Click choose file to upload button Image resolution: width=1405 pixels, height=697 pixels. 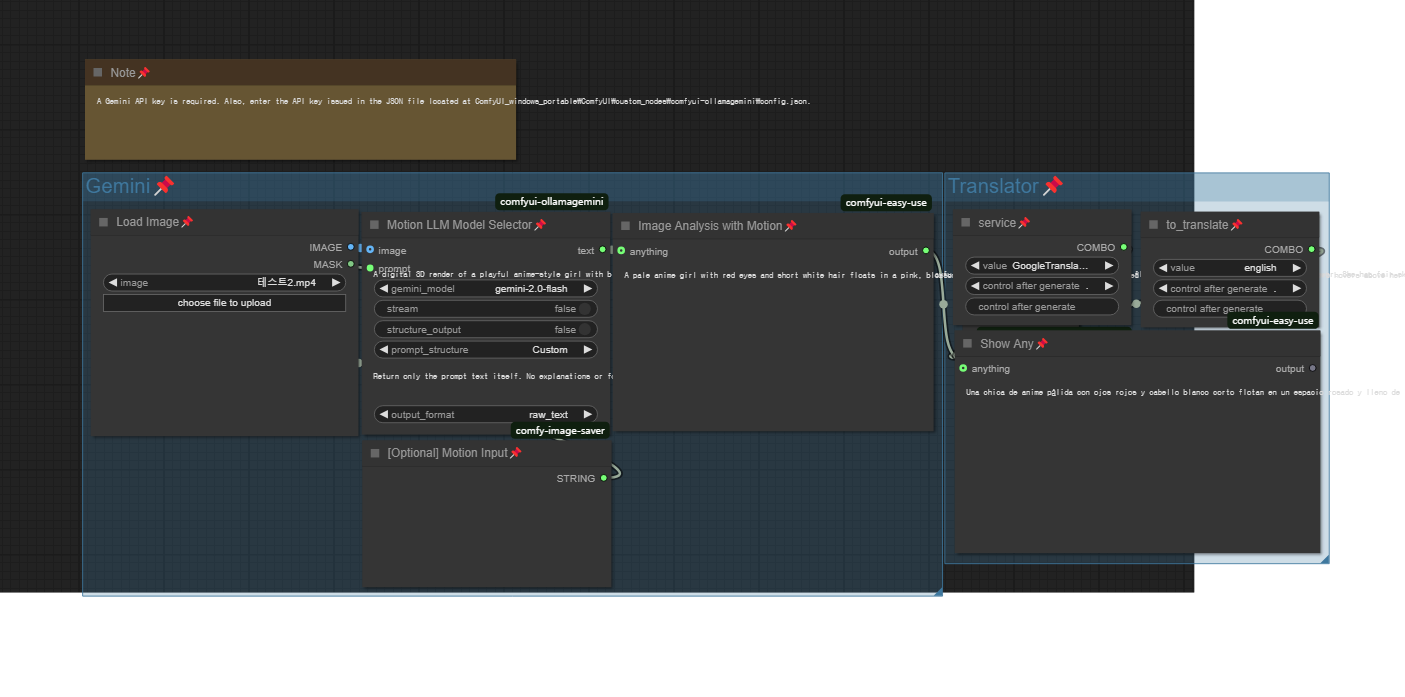click(224, 303)
